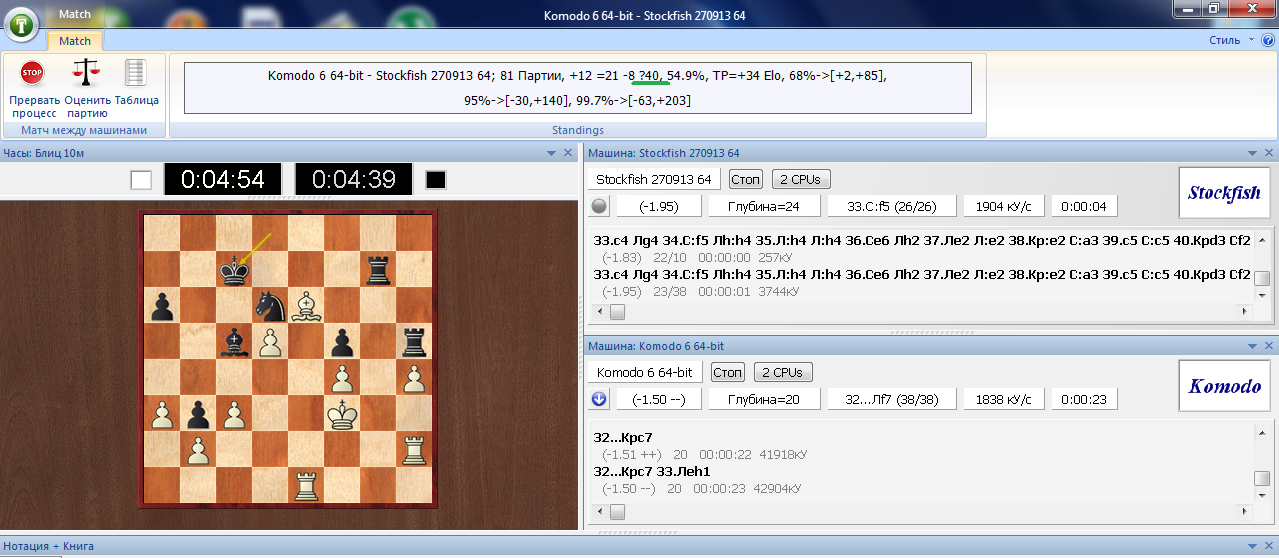
Task: Select the white pawn on h4
Action: click(416, 378)
